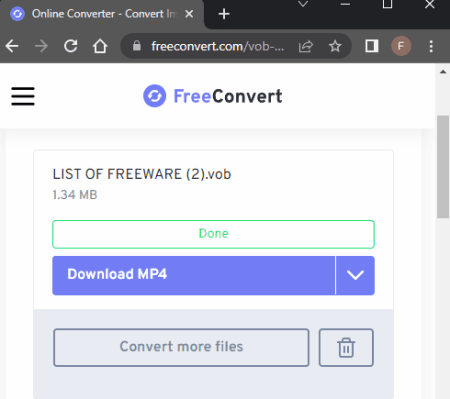Click the scrollbar up arrow
Screen dimensions: 450x399
coord(443,72)
